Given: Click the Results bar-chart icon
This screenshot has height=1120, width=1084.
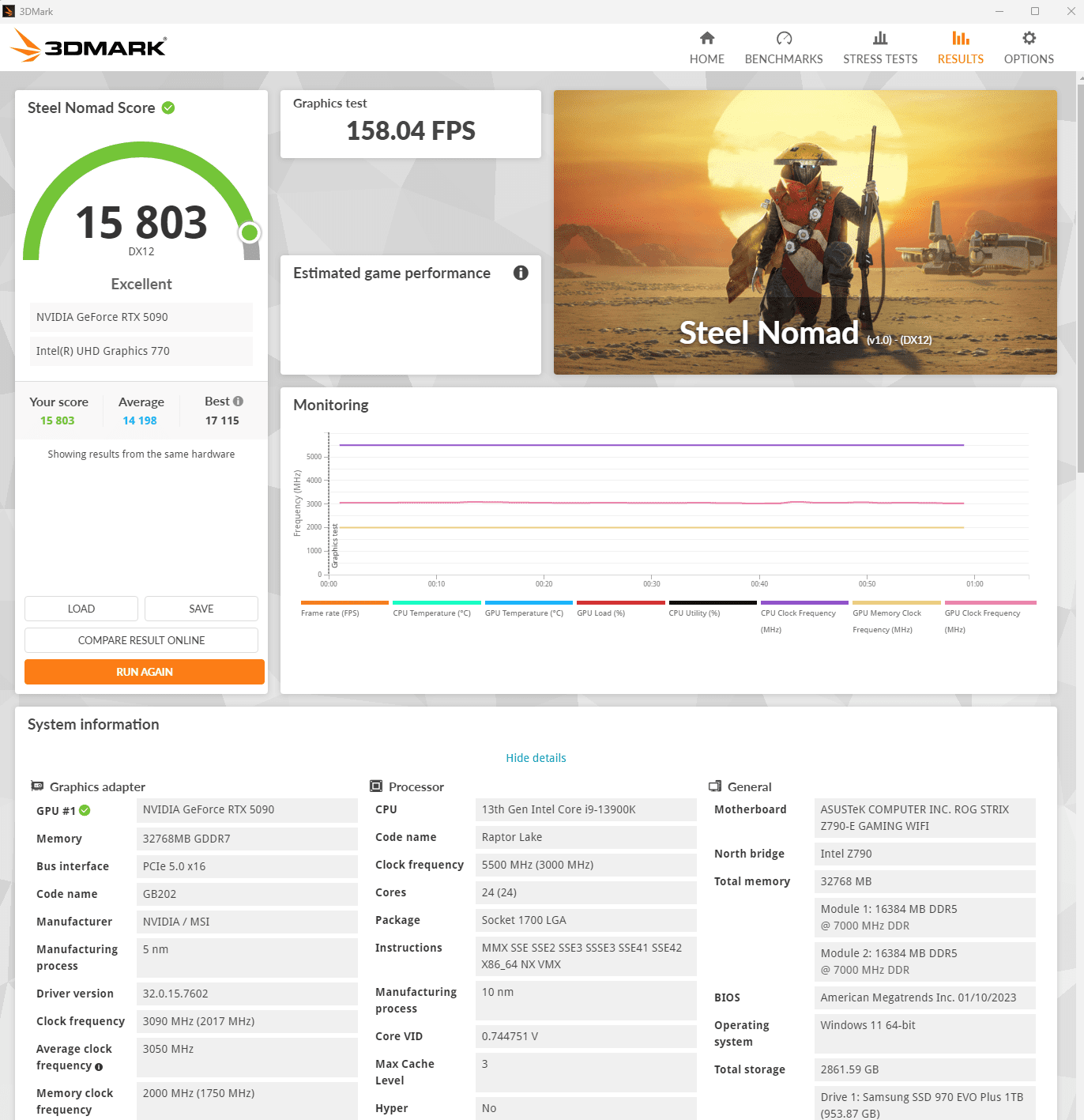Looking at the screenshot, I should (x=960, y=38).
